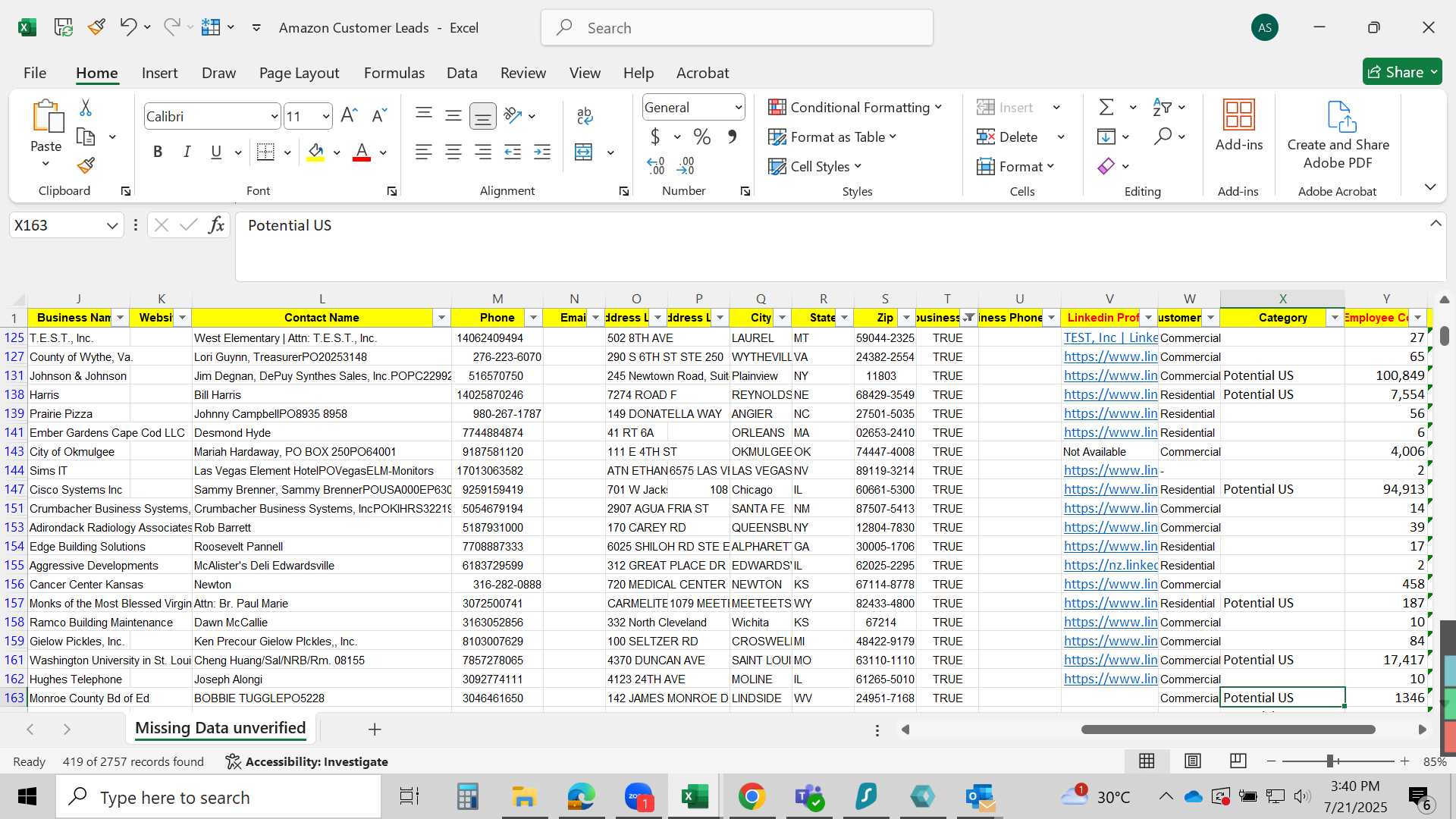Open the Formulas ribbon tab

(394, 73)
